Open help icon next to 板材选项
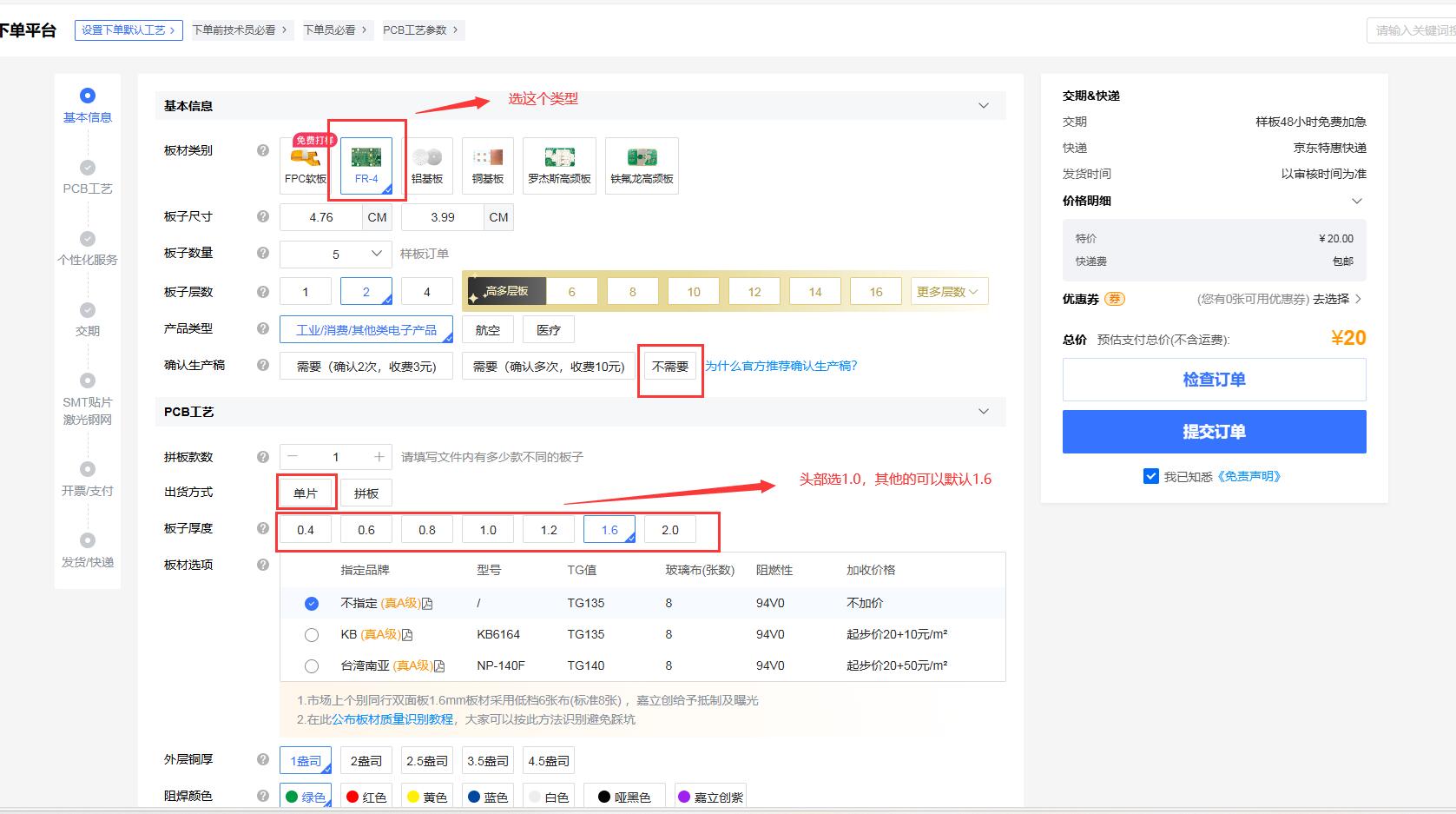Screen dimensions: 1456x814 click(262, 565)
